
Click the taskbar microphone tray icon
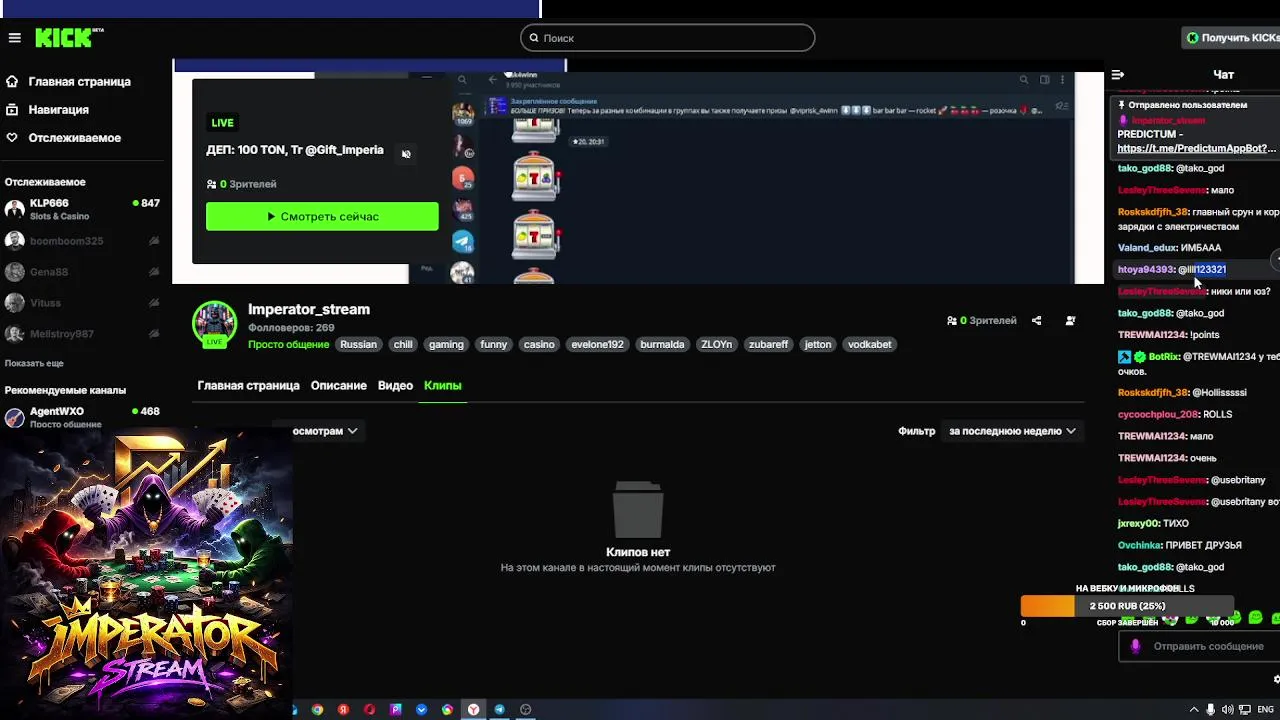1210,710
